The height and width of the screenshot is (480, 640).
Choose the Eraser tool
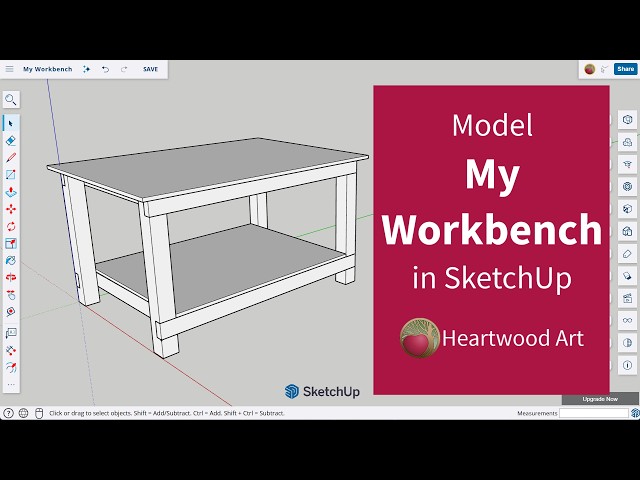11,140
